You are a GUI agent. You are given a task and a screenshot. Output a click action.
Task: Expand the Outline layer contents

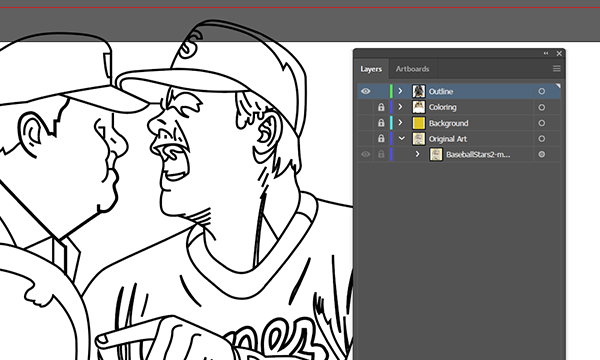(400, 91)
